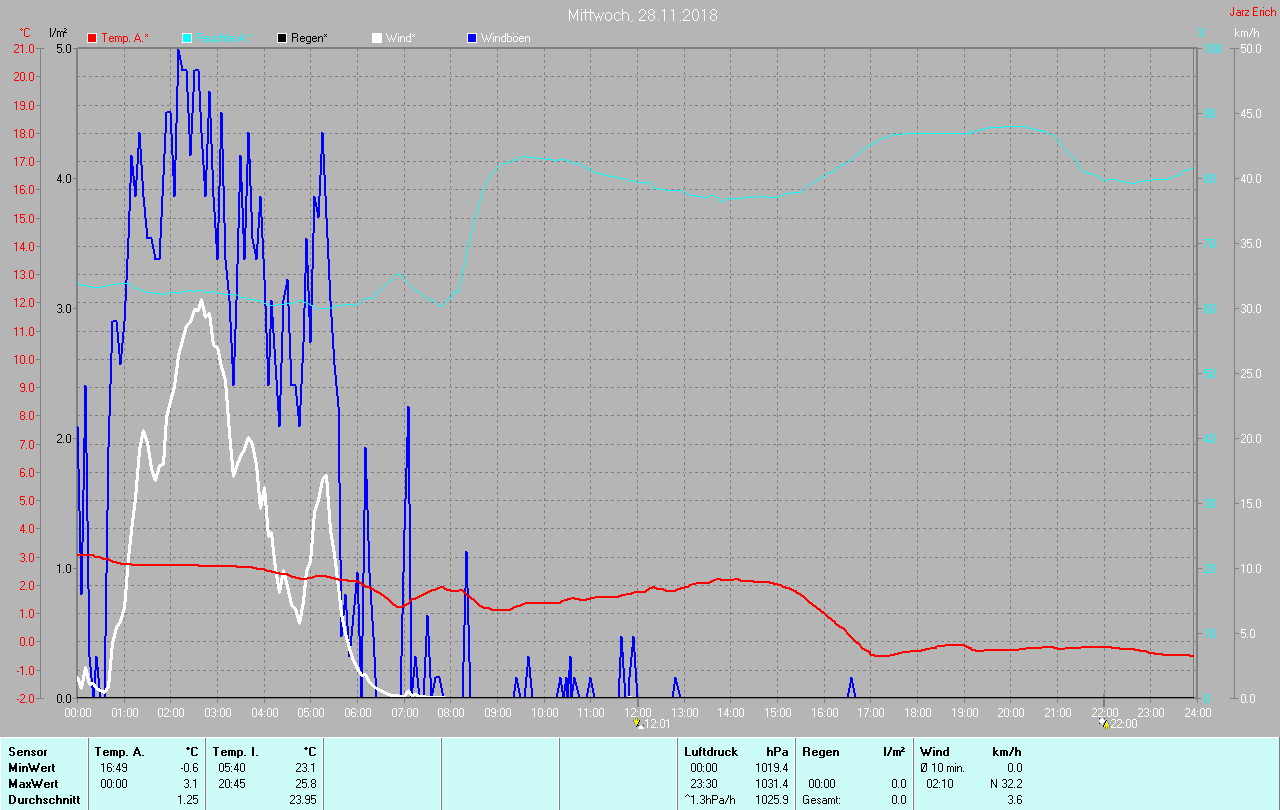Click the average outdoor temperature '1.25'
The height and width of the screenshot is (810, 1280).
click(188, 800)
